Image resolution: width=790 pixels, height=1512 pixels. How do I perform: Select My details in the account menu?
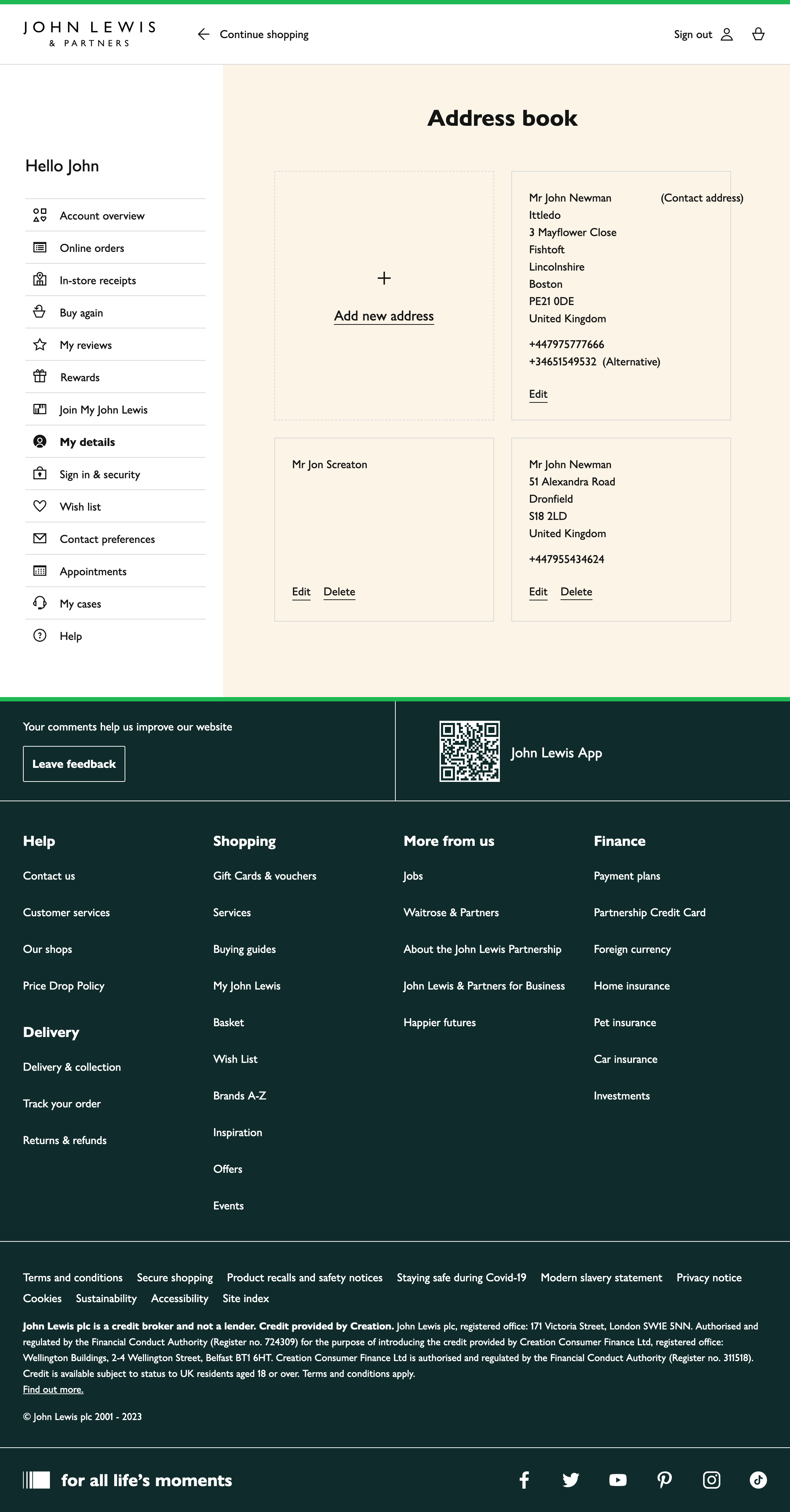tap(87, 441)
